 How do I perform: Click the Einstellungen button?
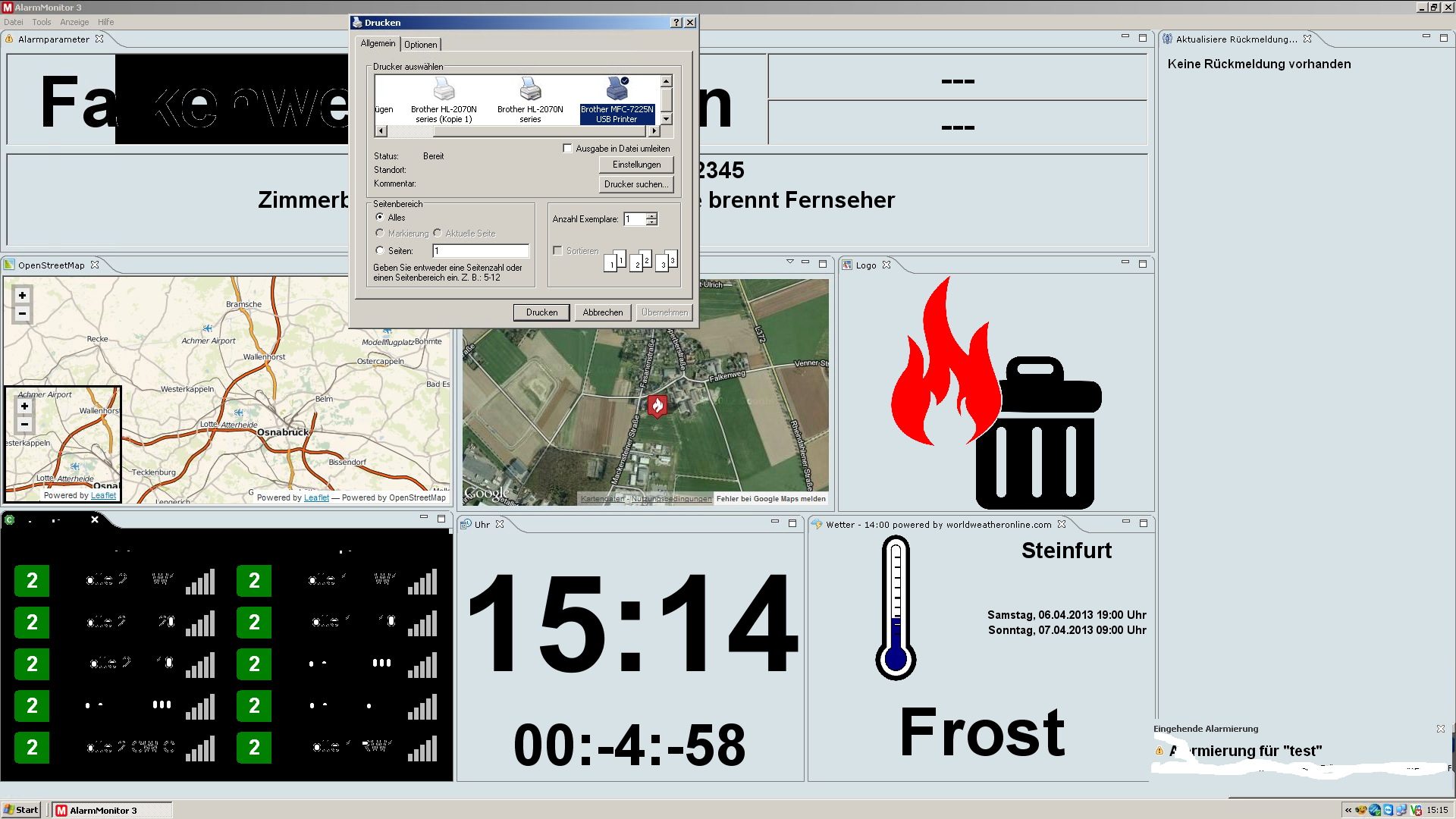[x=635, y=165]
